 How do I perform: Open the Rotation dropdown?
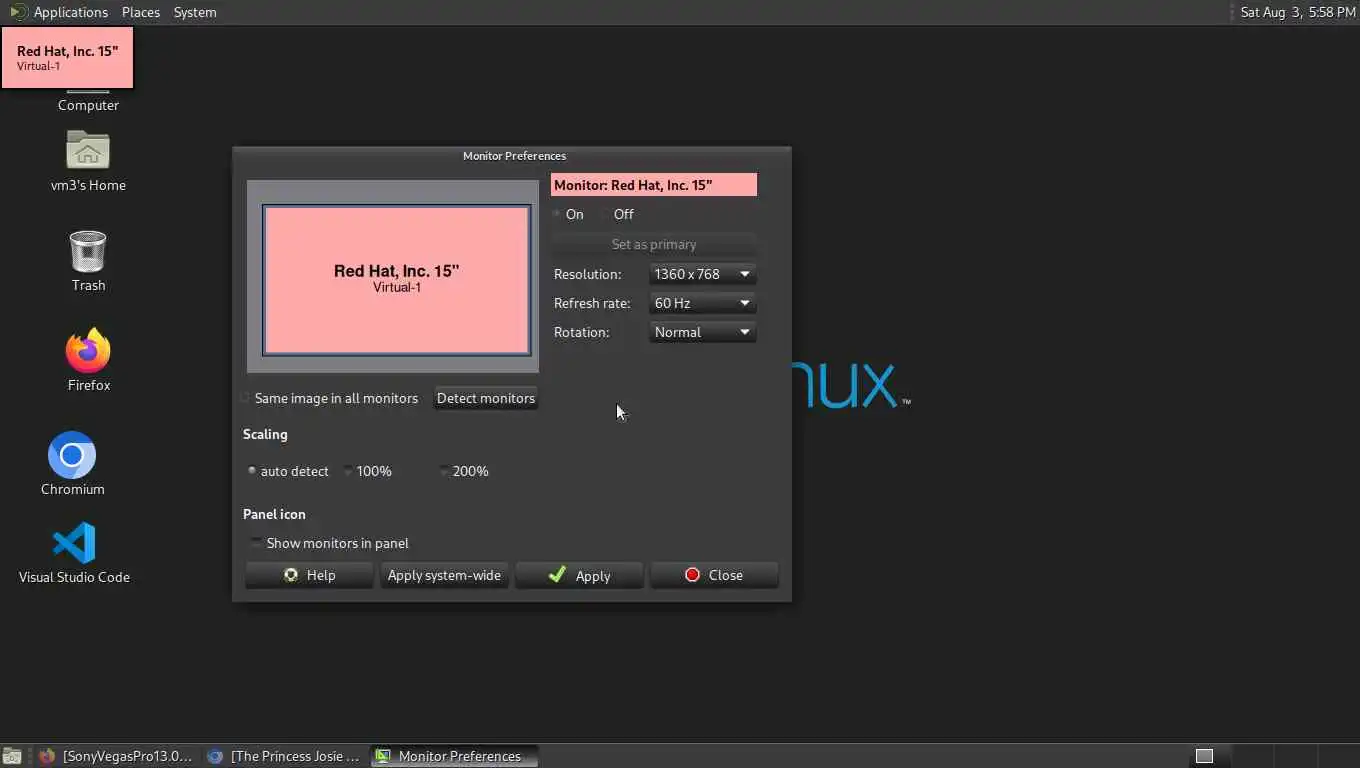click(702, 332)
